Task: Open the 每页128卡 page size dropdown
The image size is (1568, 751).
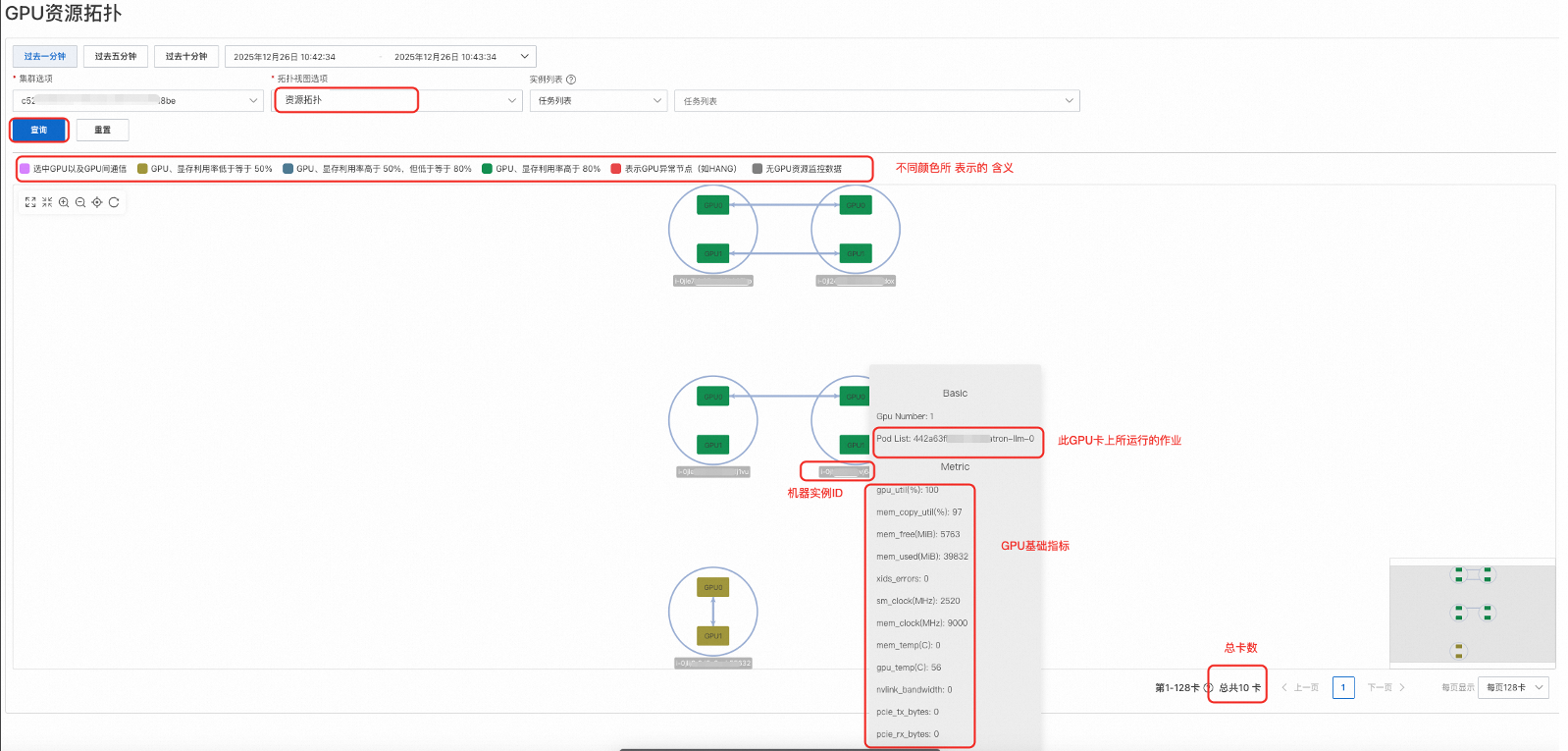Action: (x=1515, y=687)
